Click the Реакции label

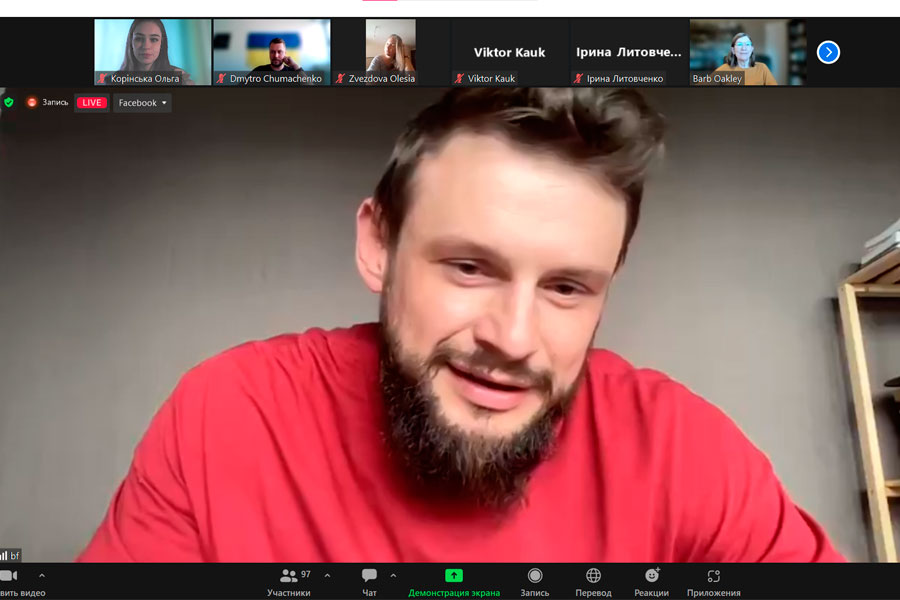[651, 593]
